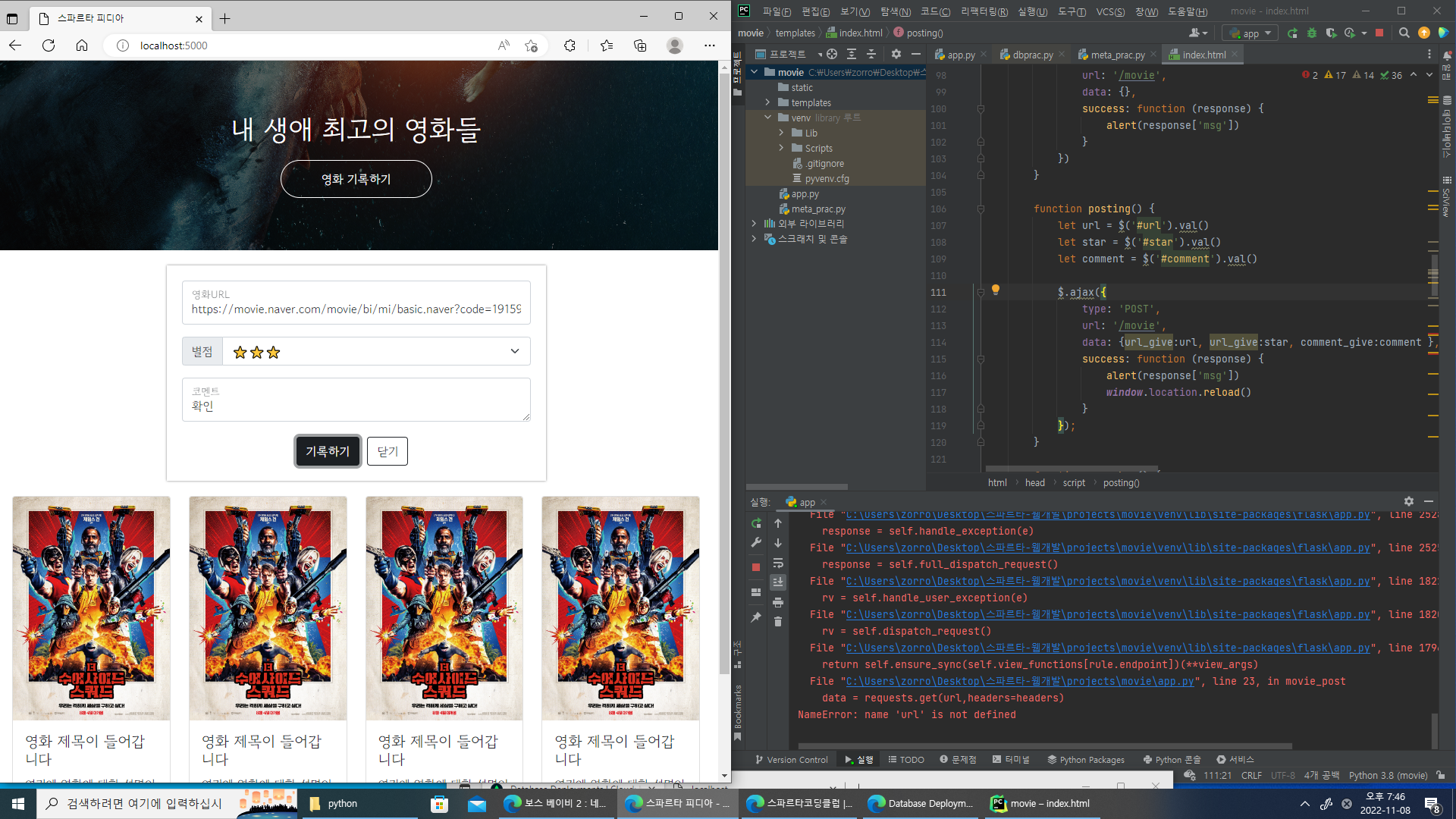
Task: Open movie\app.py line 23 traceback link
Action: pyautogui.click(x=1021, y=682)
